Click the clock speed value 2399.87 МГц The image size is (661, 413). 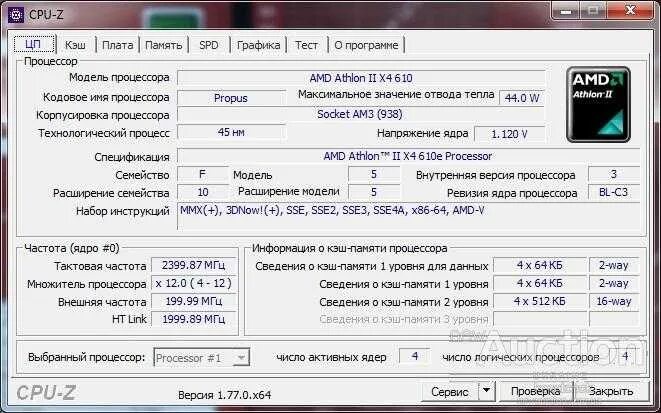click(x=193, y=265)
